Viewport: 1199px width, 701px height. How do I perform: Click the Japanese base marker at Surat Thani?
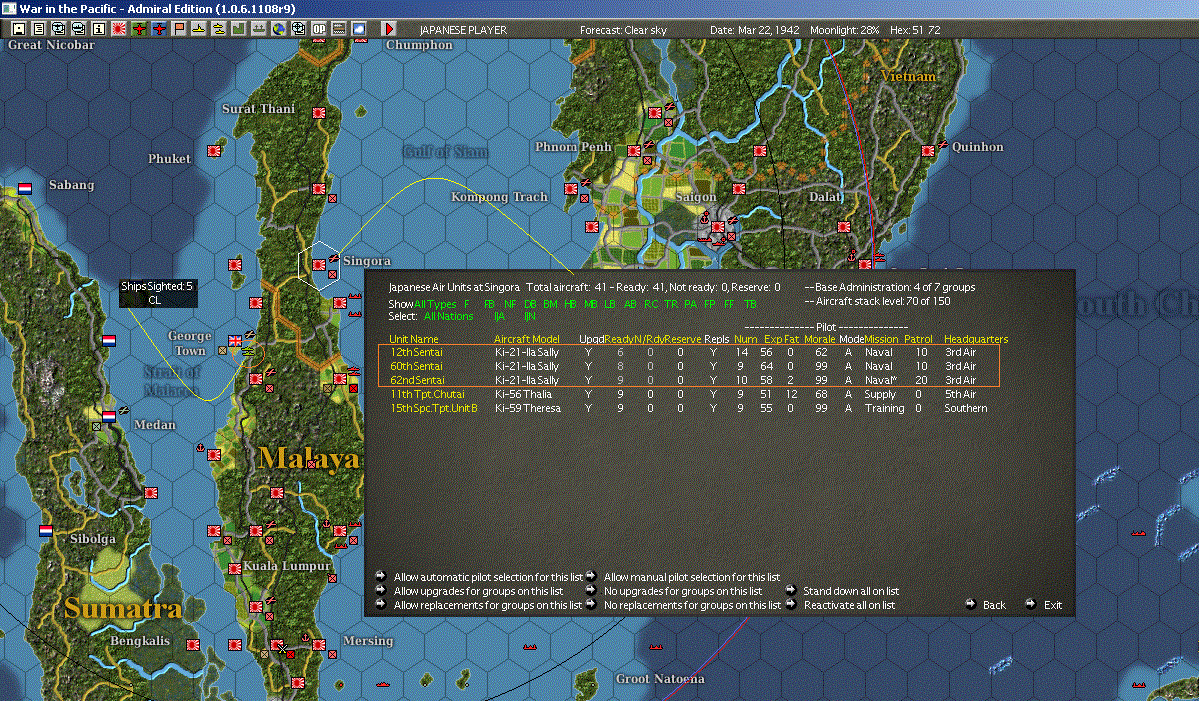tap(319, 112)
